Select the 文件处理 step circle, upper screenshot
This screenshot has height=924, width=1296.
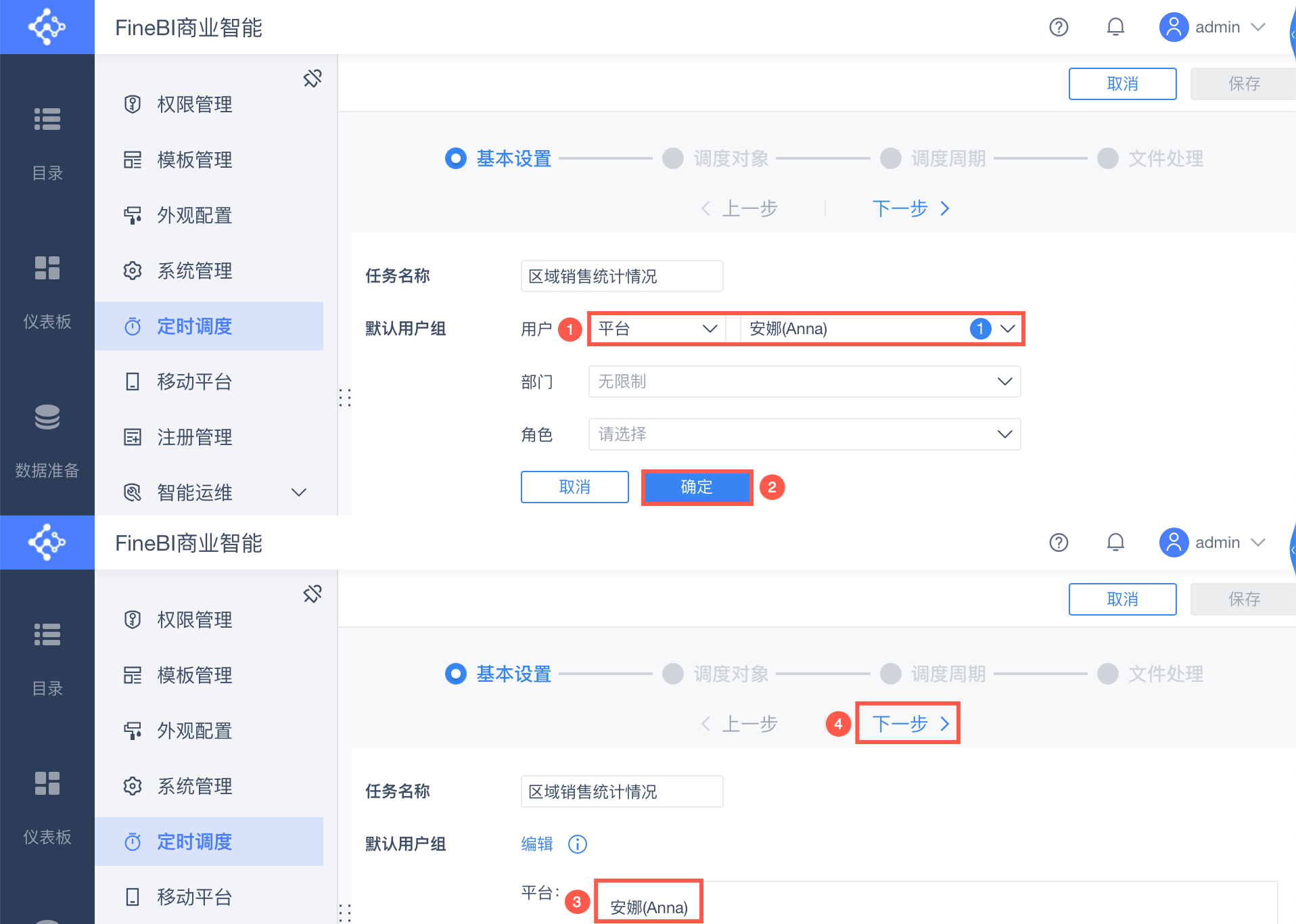click(1108, 158)
